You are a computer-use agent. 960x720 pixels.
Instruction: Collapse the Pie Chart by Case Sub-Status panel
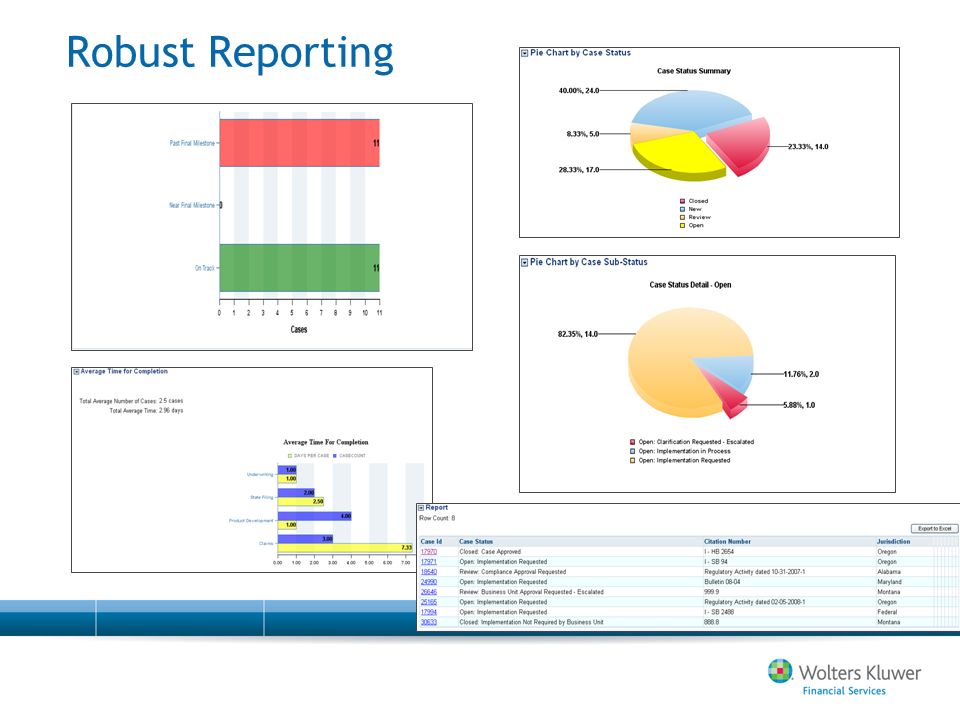pyautogui.click(x=524, y=263)
